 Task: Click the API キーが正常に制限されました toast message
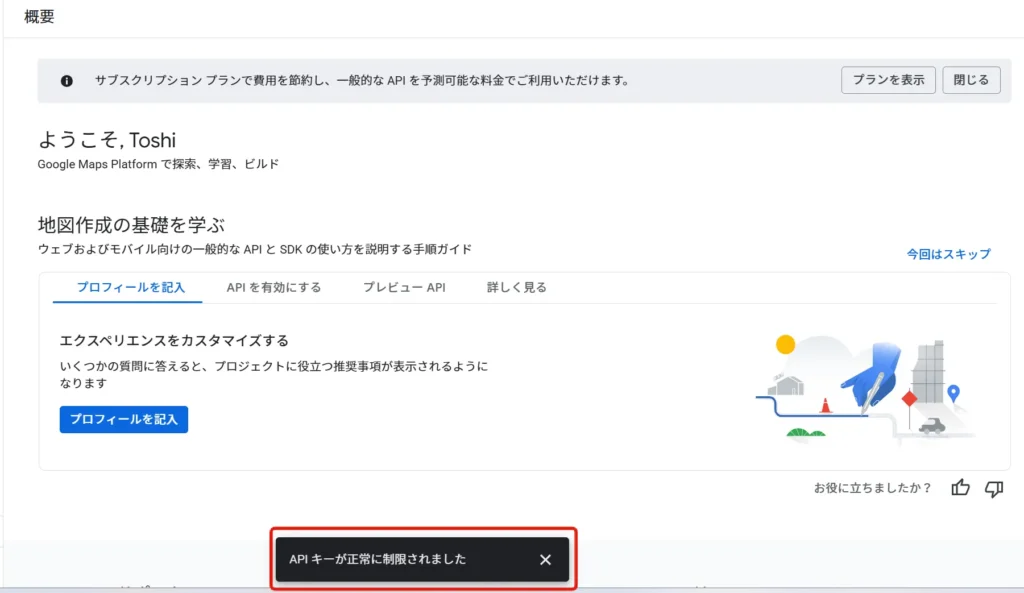tap(378, 560)
